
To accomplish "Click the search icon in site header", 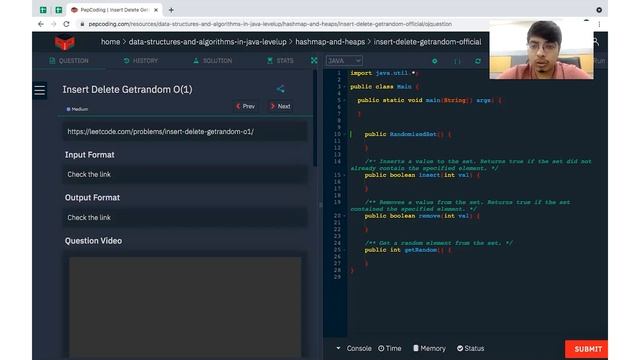I will pyautogui.click(x=596, y=42).
